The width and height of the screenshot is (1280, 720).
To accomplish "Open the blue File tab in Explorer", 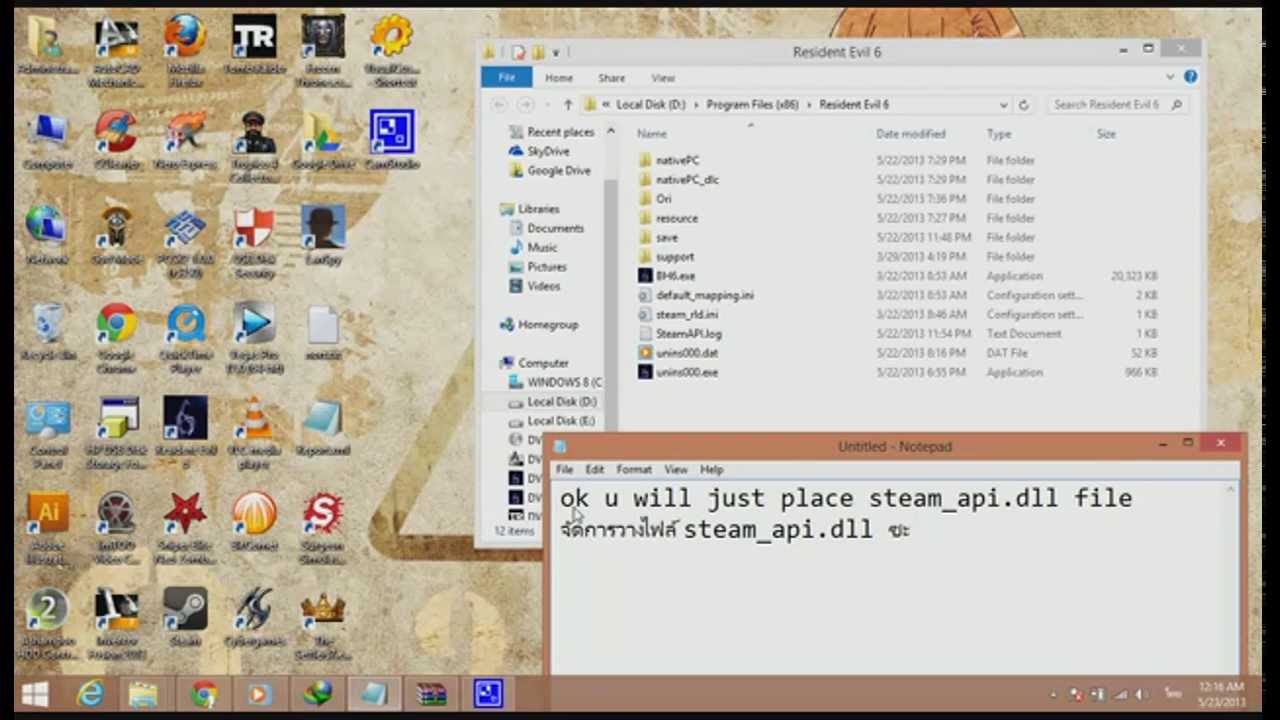I will 507,77.
